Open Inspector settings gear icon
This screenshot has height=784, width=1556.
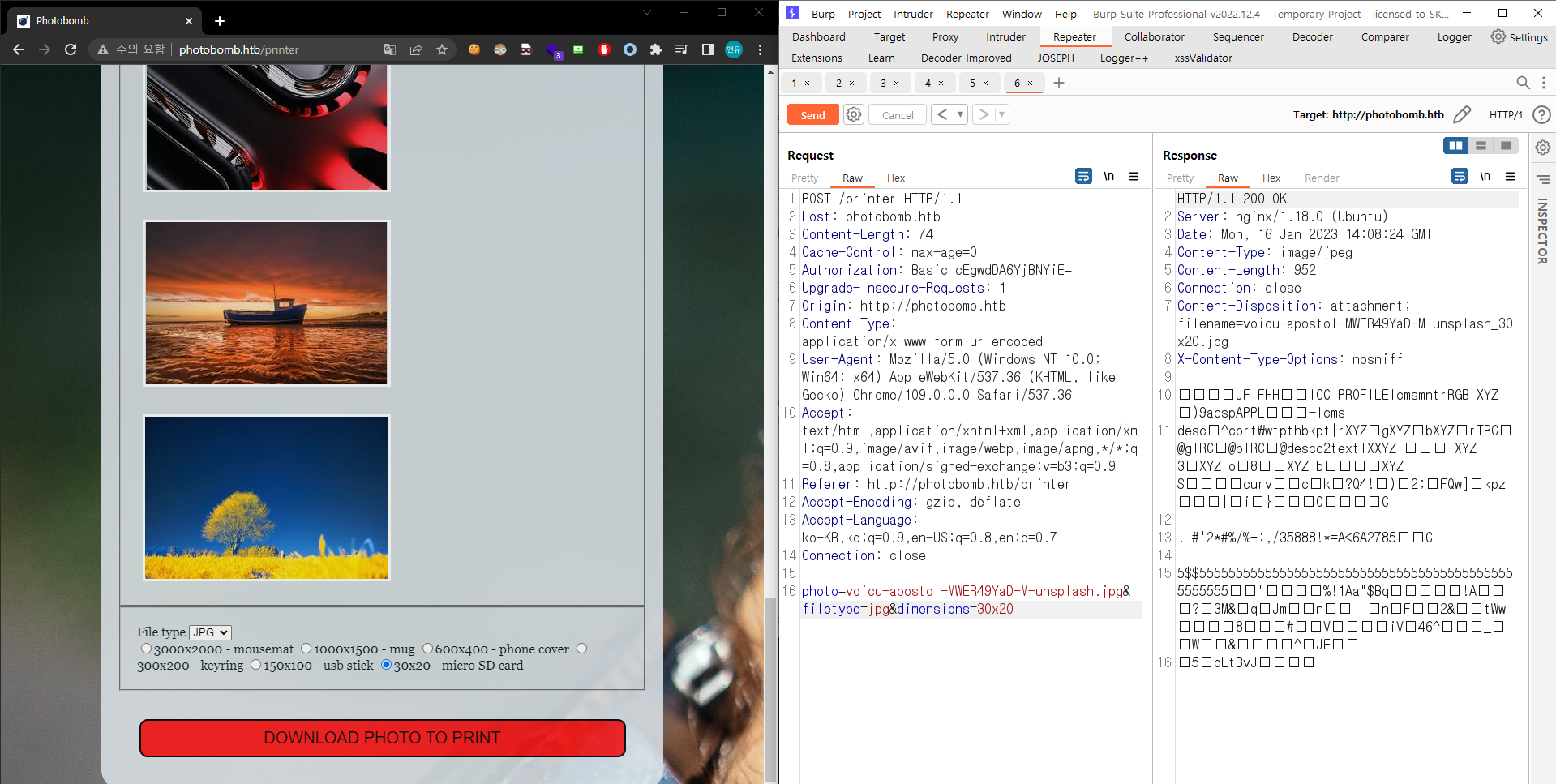pos(1542,148)
